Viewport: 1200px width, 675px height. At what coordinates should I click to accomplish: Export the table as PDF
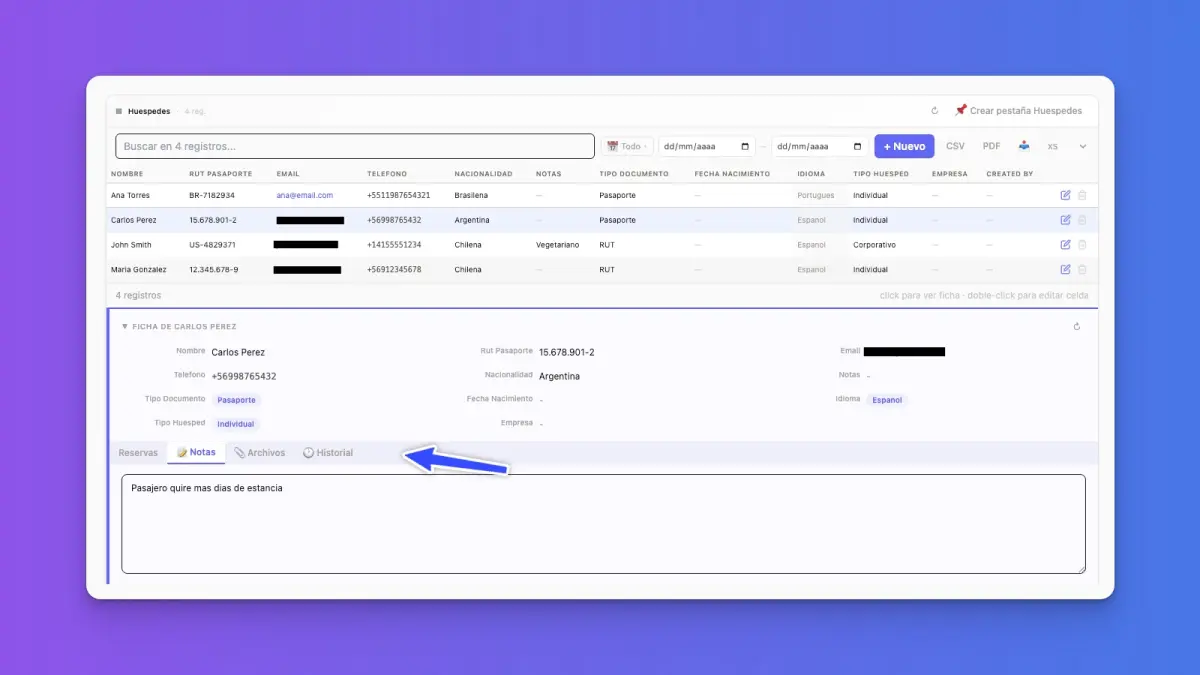tap(991, 146)
